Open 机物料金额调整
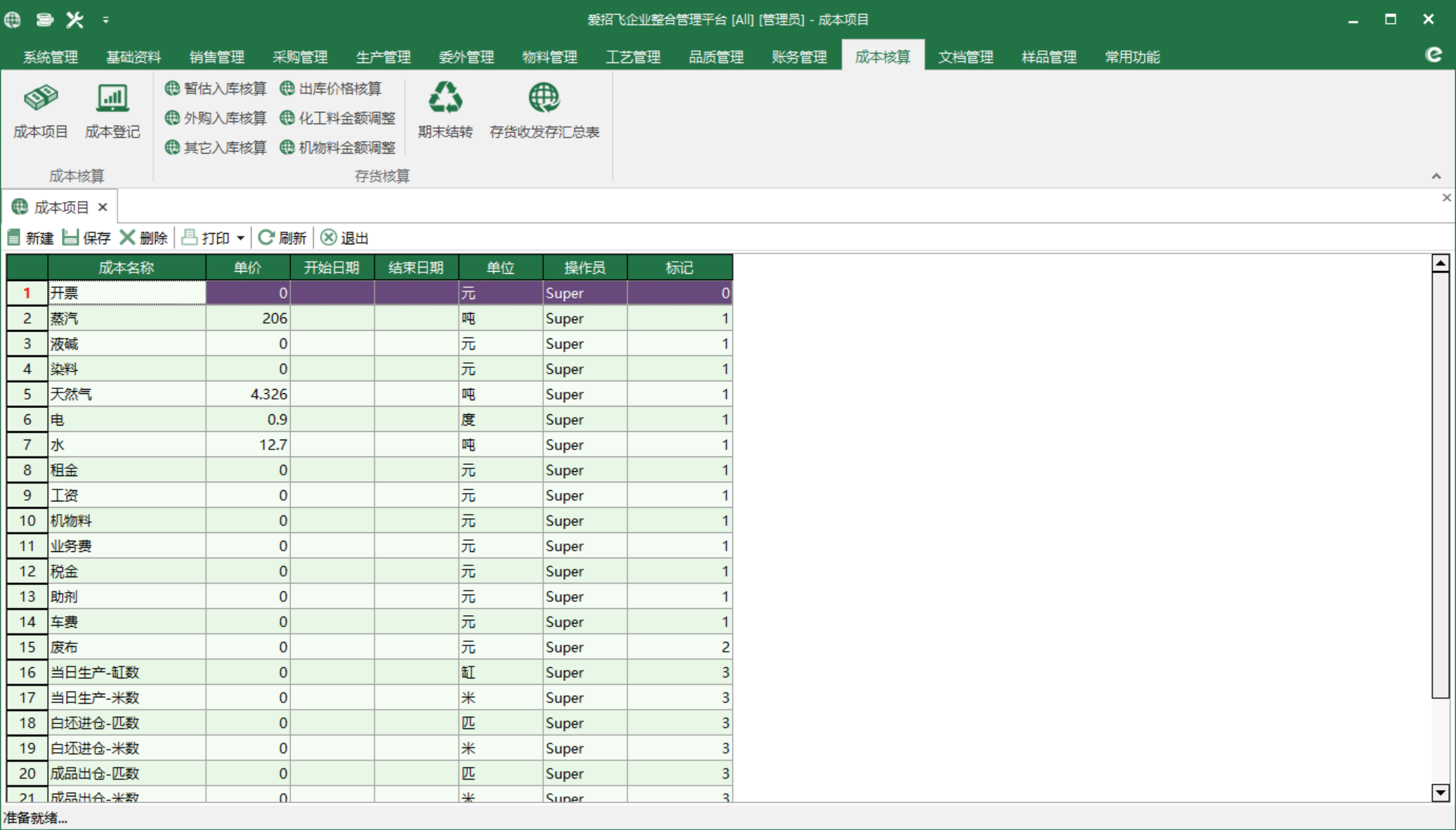 point(338,147)
